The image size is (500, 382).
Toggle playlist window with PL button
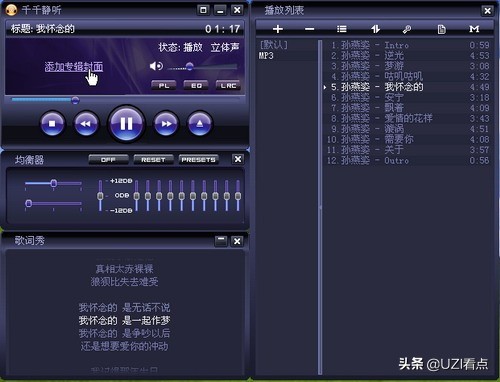(163, 85)
